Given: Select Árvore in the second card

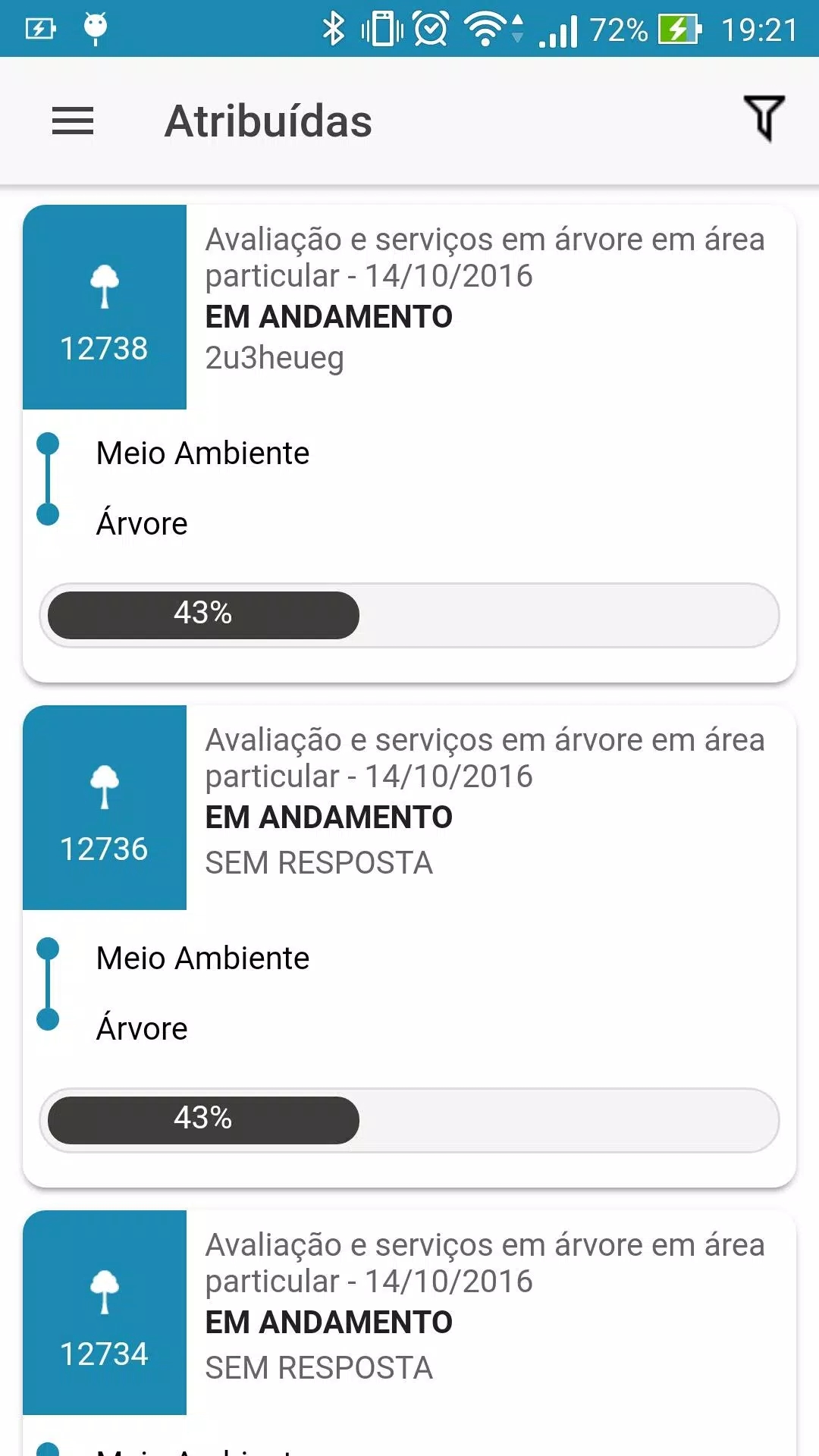Looking at the screenshot, I should (x=142, y=1028).
